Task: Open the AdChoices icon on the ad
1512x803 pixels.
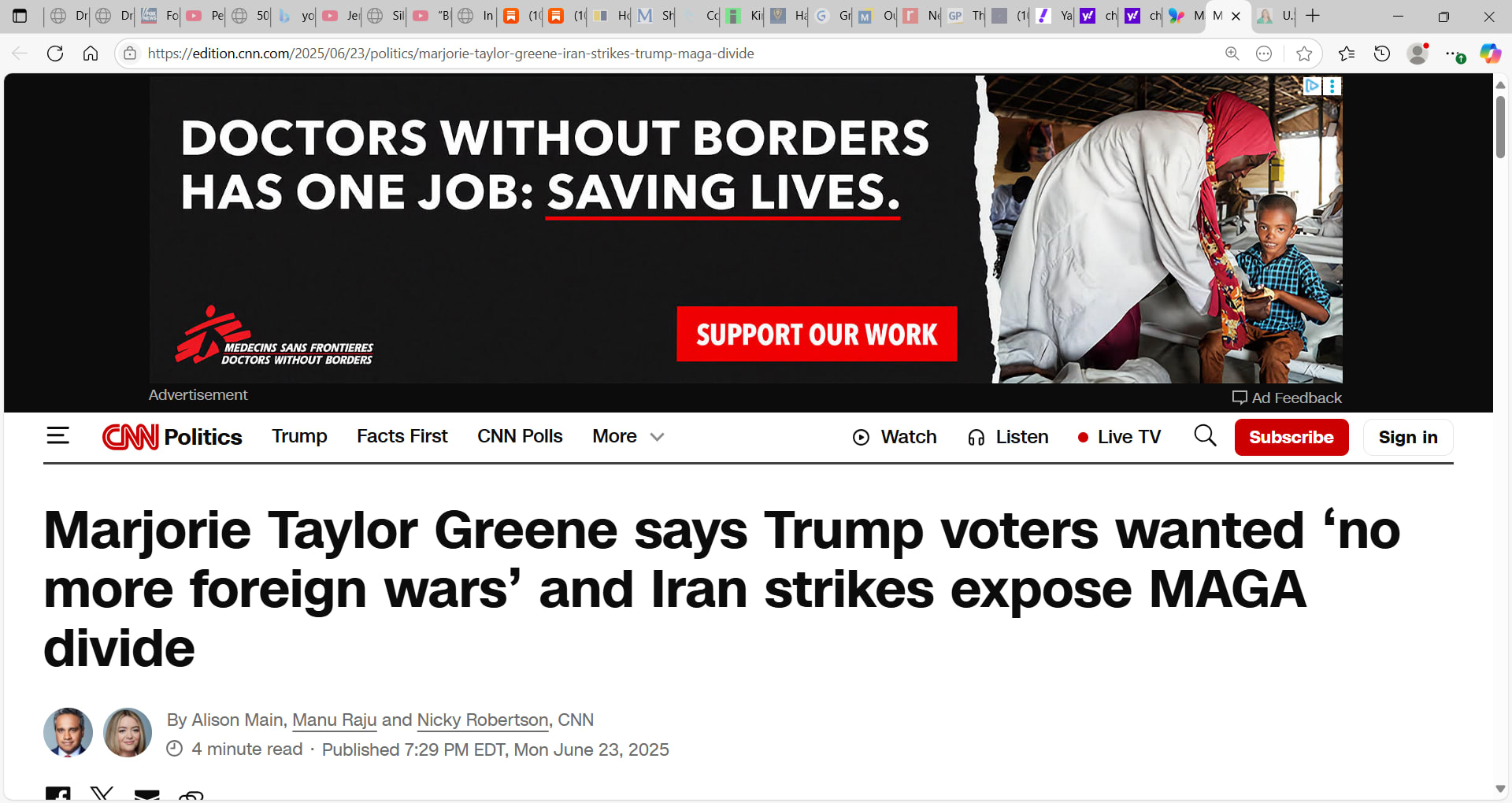Action: click(1312, 86)
